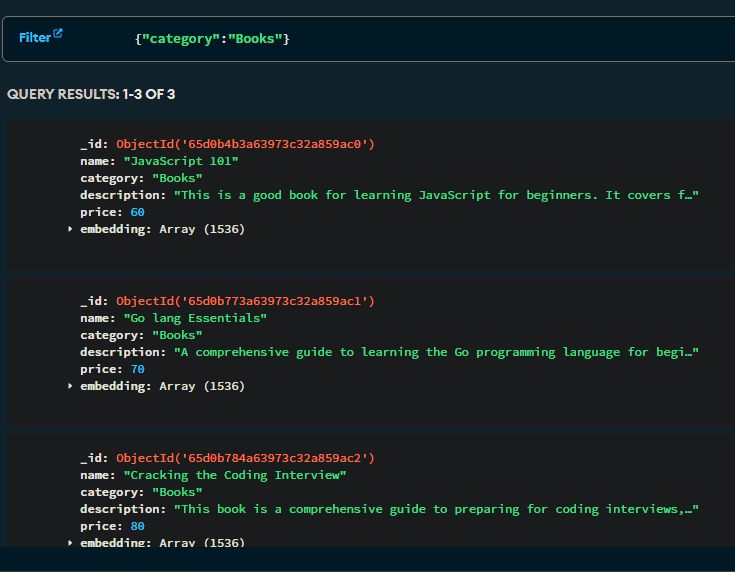Click the price value 80
The image size is (735, 572).
click(137, 526)
